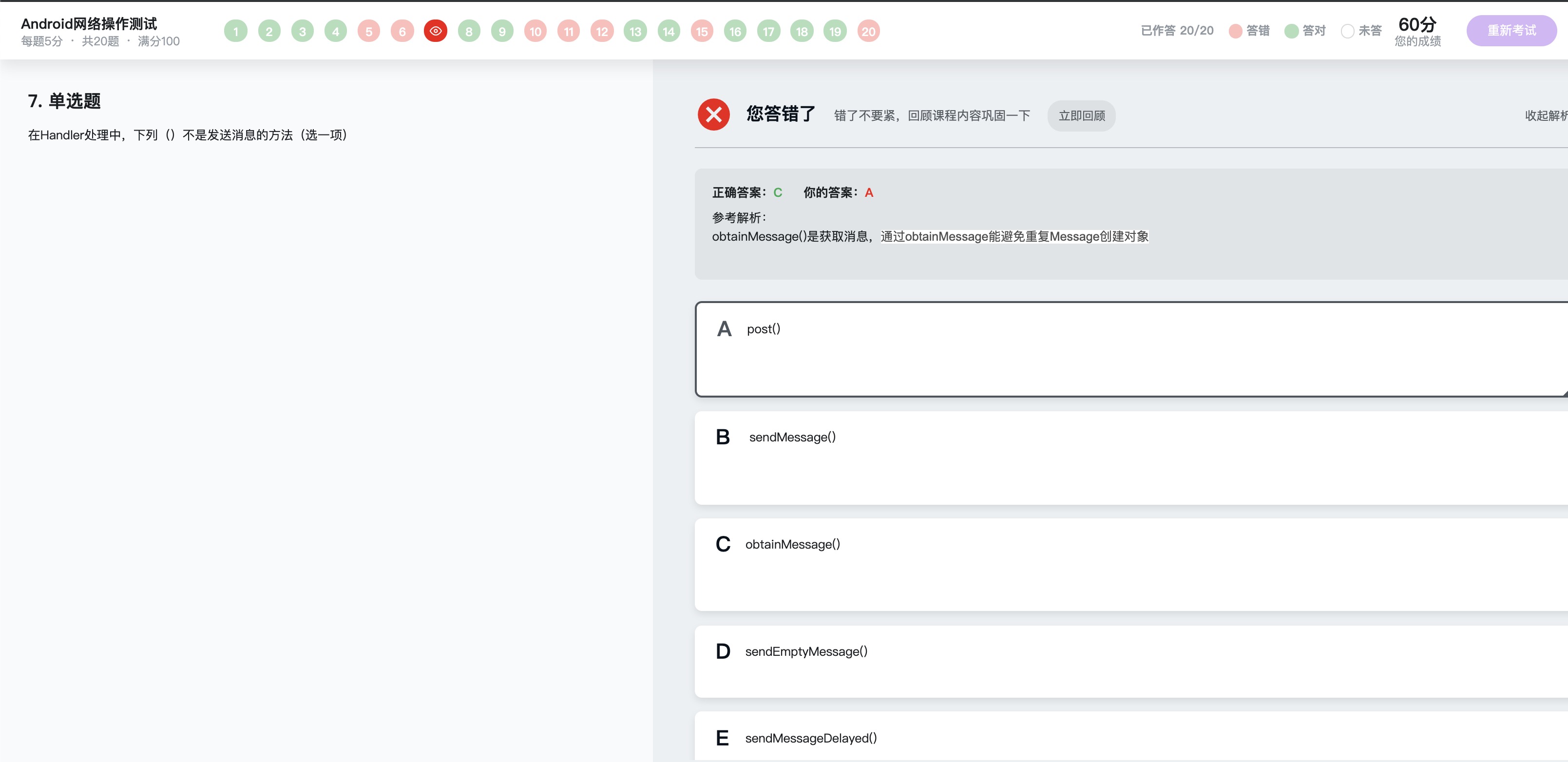Select option E sendMessageDelayed()
Screen dimensions: 1568x762
(1131, 737)
